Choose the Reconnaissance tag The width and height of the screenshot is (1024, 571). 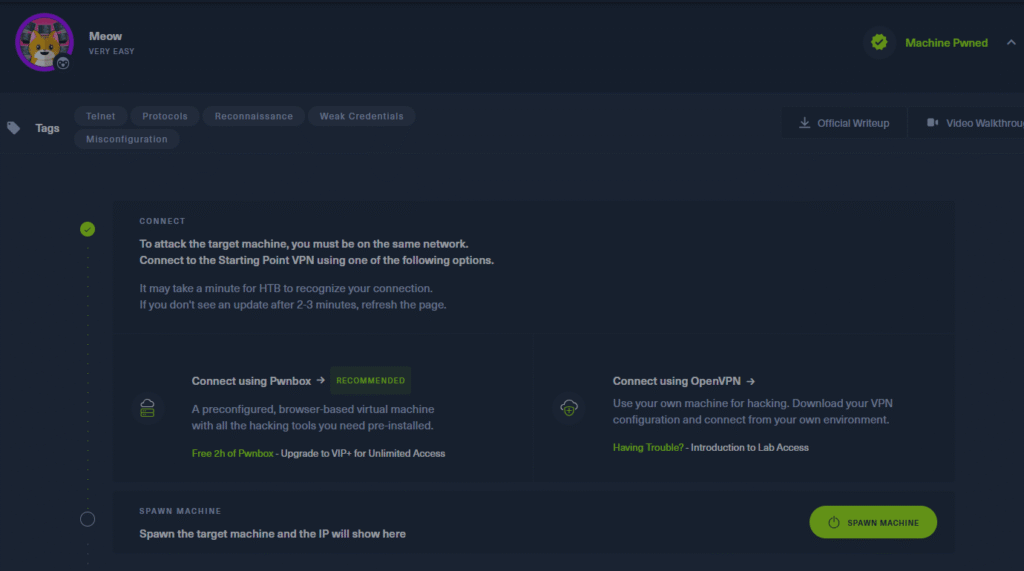tap(253, 116)
